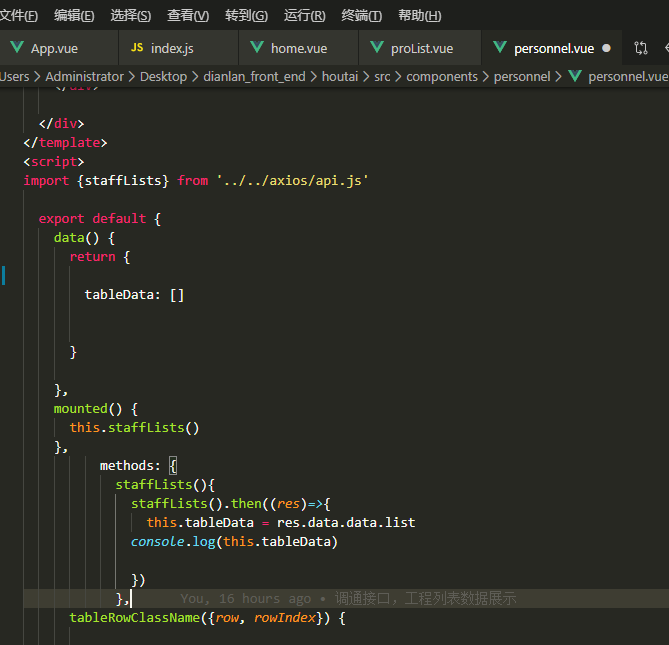
Task: Click the closing </template> tag line
Action: (x=65, y=143)
